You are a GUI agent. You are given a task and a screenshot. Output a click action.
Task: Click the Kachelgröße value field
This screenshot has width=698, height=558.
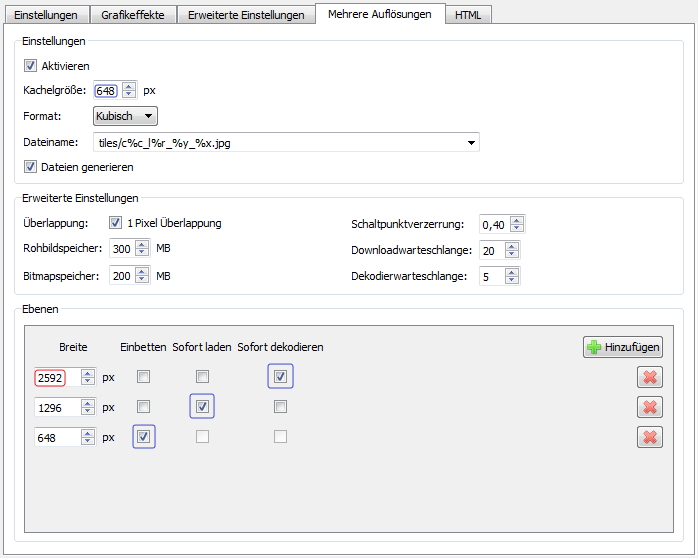(x=107, y=91)
